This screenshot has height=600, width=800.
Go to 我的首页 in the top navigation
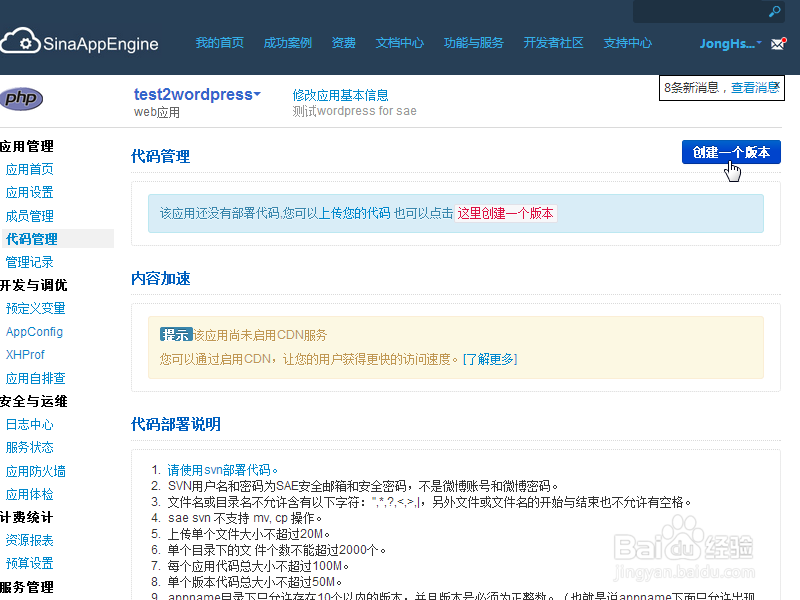219,43
